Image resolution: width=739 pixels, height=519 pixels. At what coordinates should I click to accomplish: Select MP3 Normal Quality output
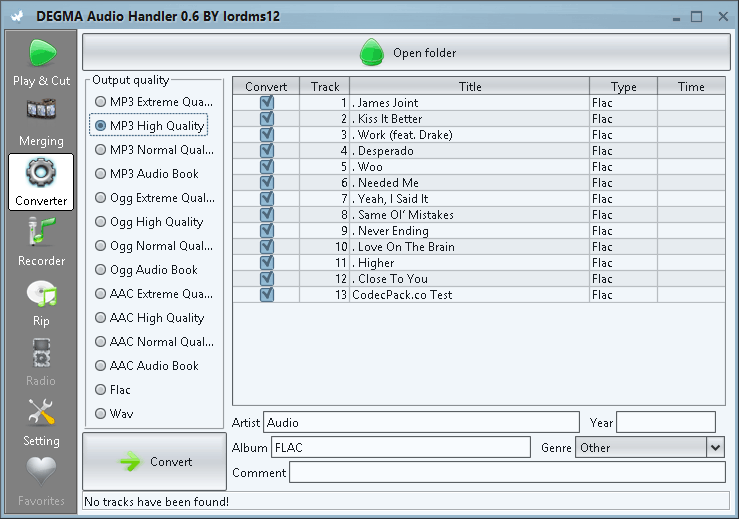[x=154, y=150]
